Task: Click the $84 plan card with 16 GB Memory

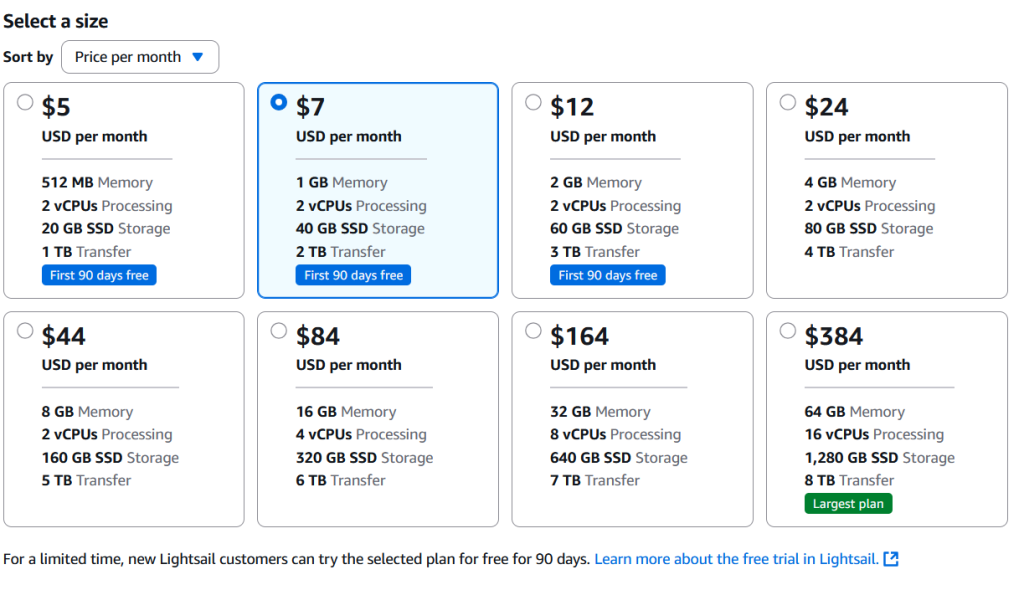Action: click(378, 419)
